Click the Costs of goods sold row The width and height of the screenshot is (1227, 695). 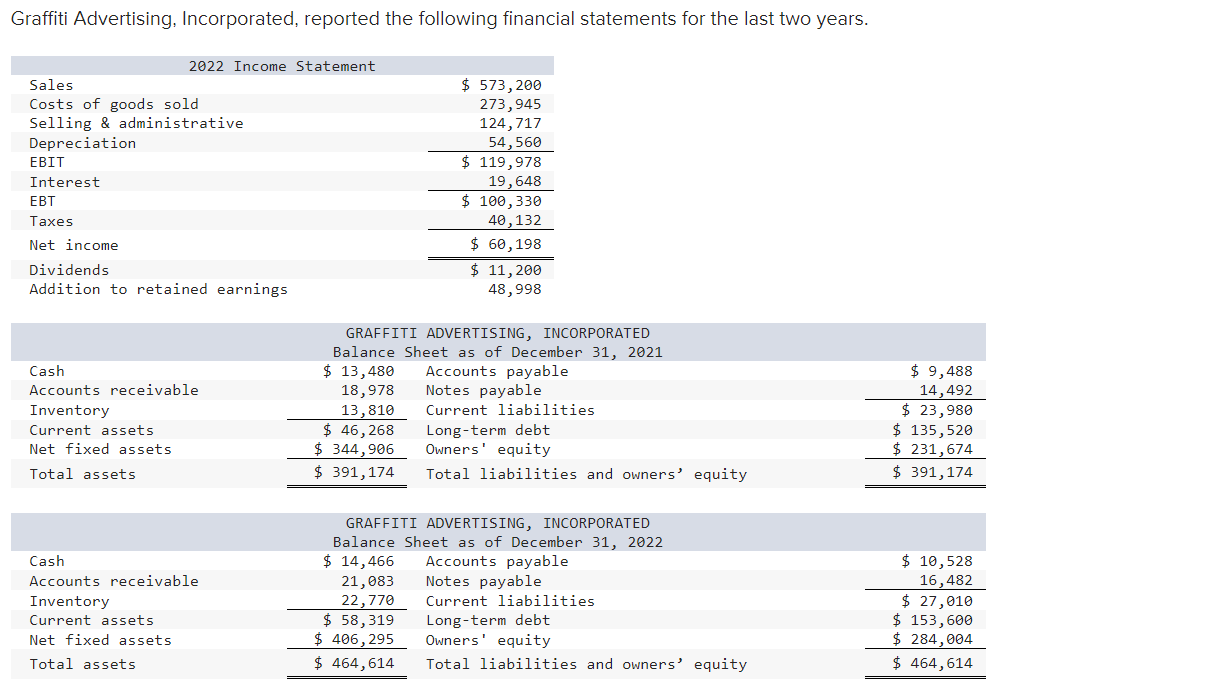(x=111, y=104)
